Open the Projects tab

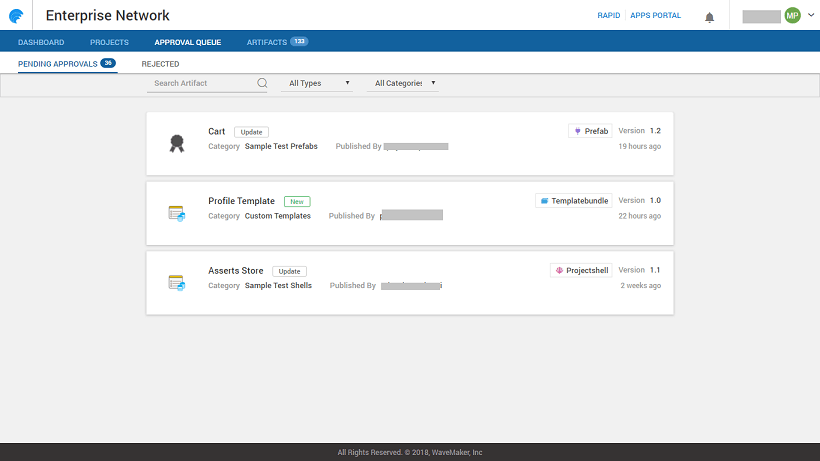[x=109, y=42]
